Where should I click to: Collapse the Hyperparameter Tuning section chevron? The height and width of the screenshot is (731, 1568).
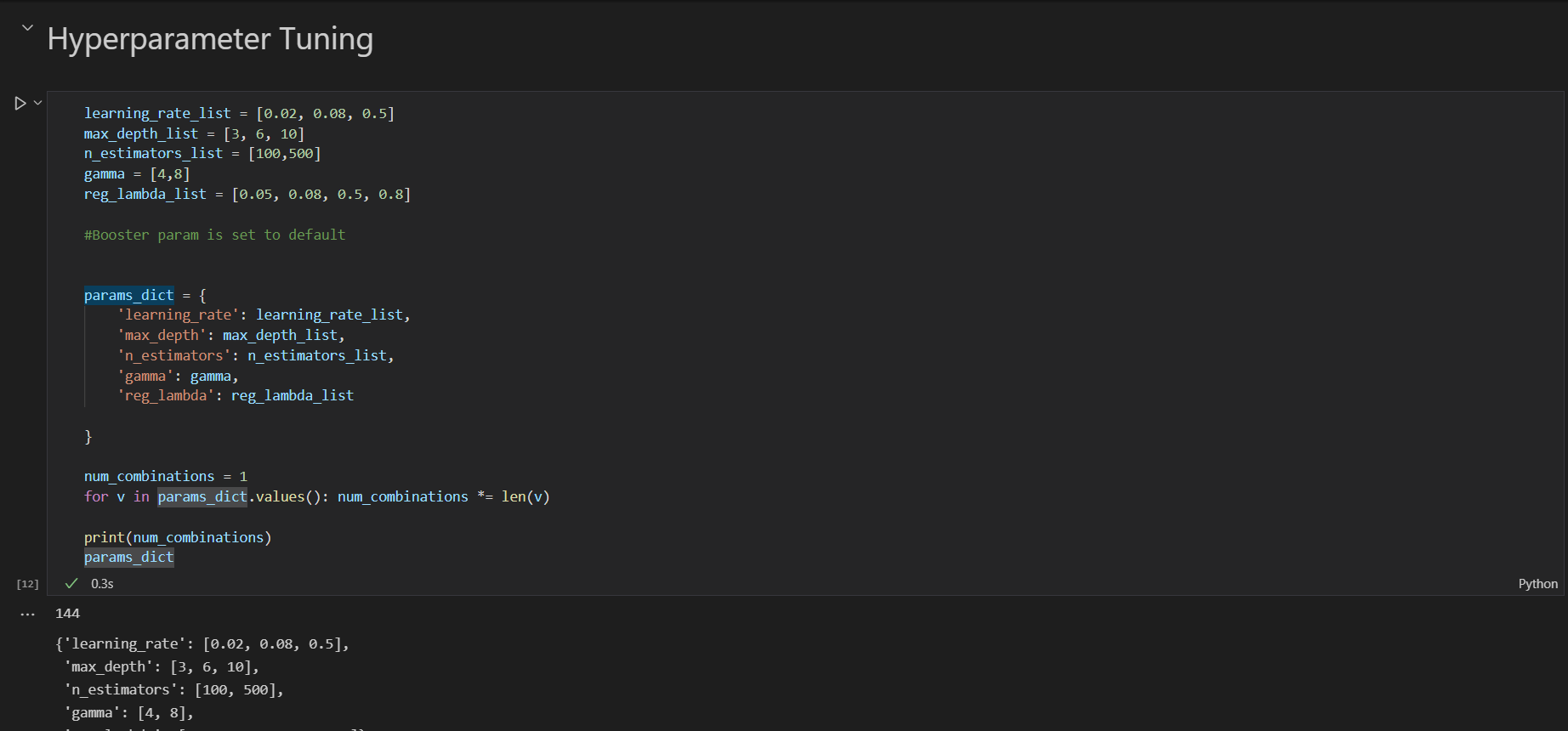[27, 27]
